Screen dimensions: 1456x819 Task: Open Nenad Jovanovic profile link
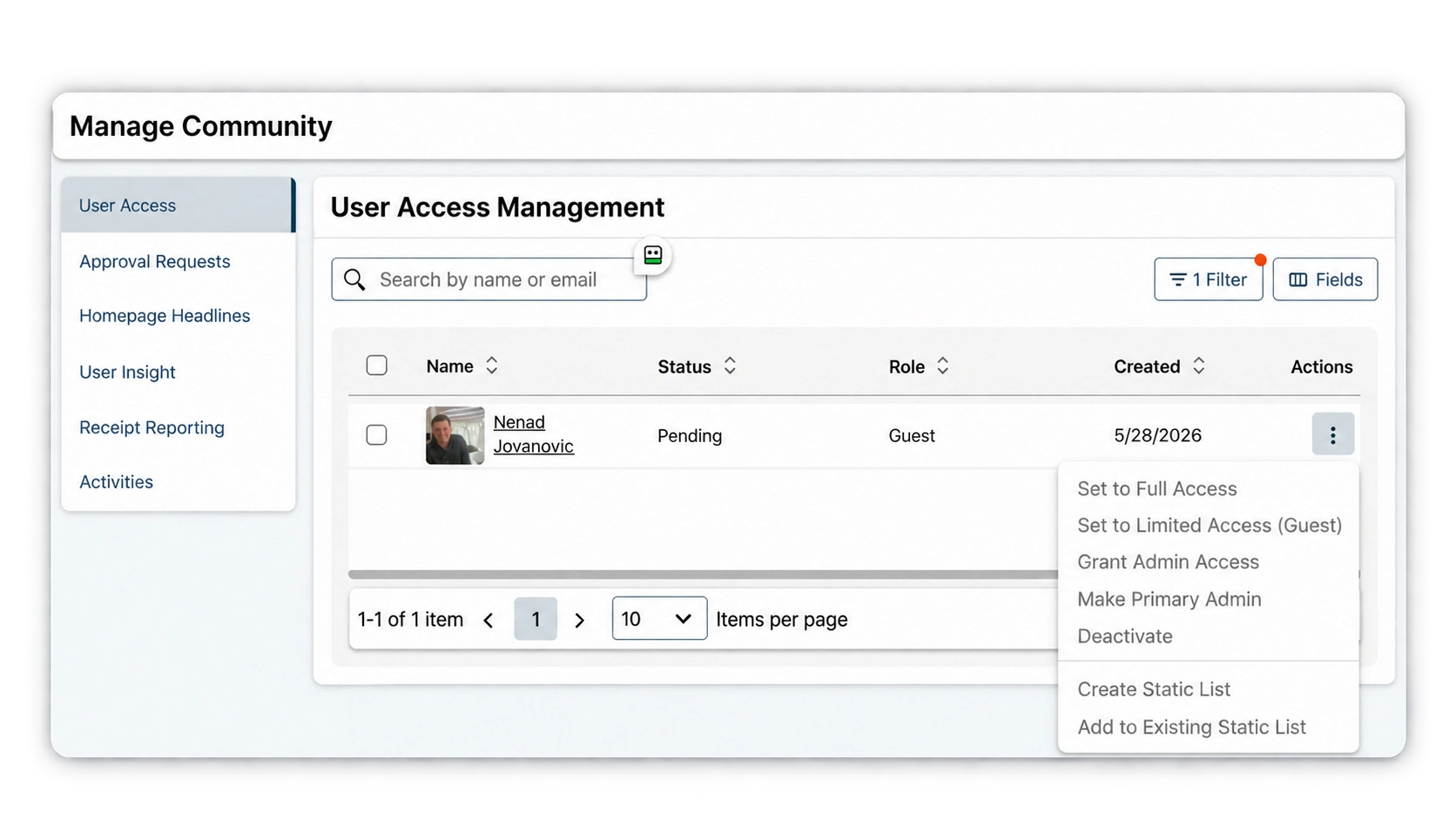pos(533,433)
